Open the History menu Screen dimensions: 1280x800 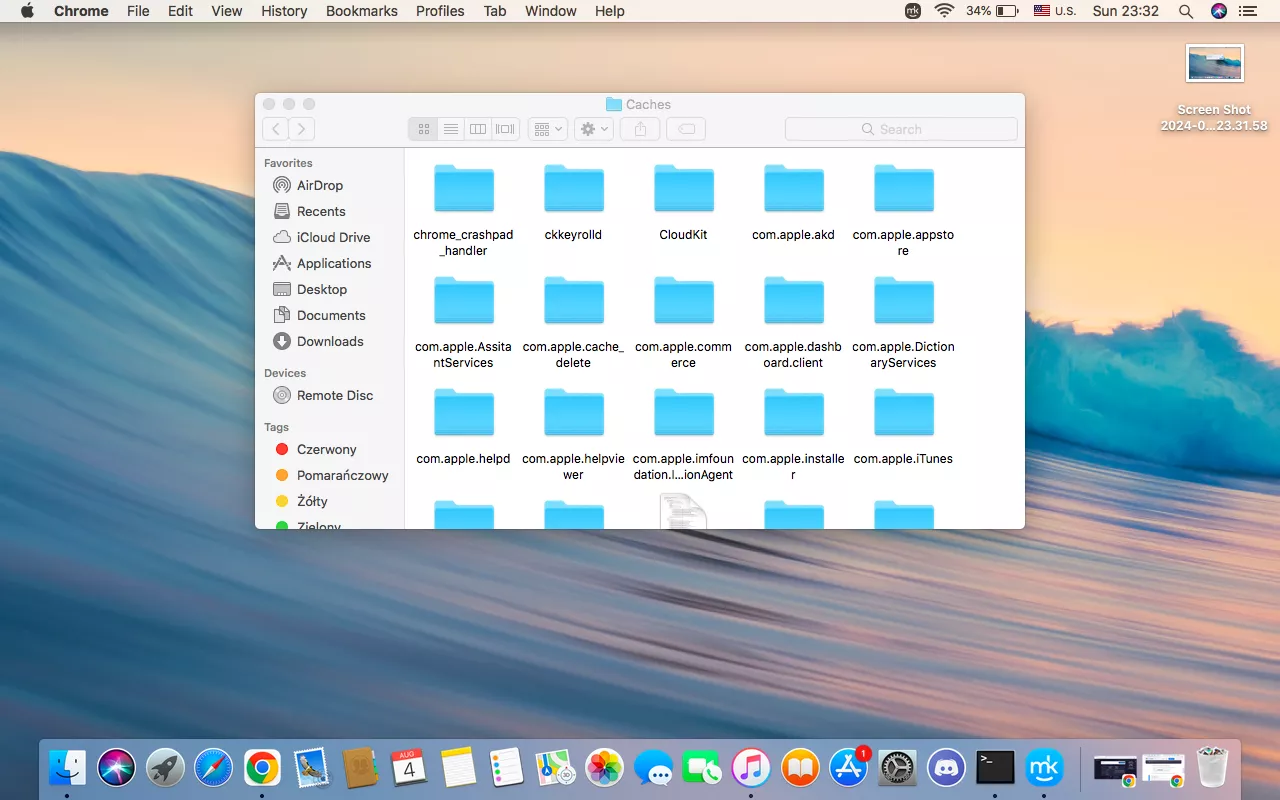click(284, 11)
